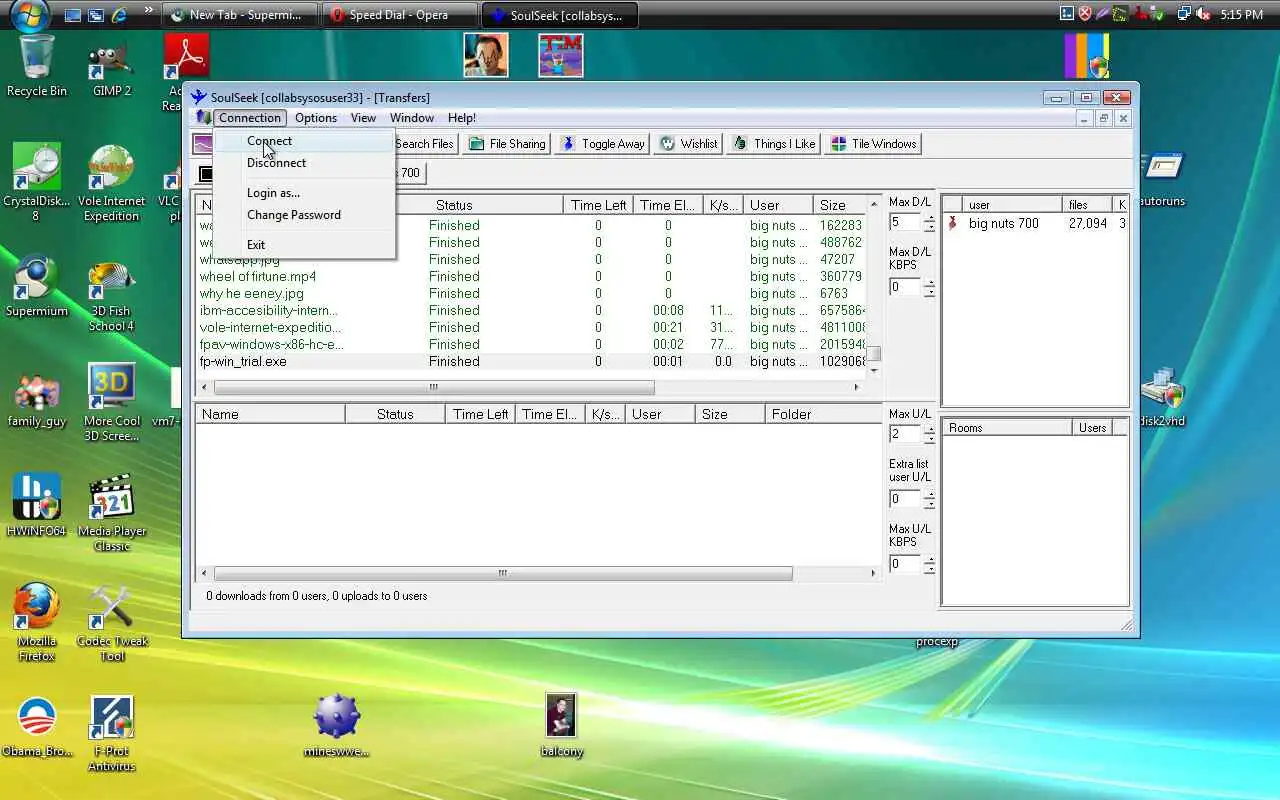Open Vole Internet Expedition desktop icon
The height and width of the screenshot is (800, 1280).
pyautogui.click(x=112, y=182)
